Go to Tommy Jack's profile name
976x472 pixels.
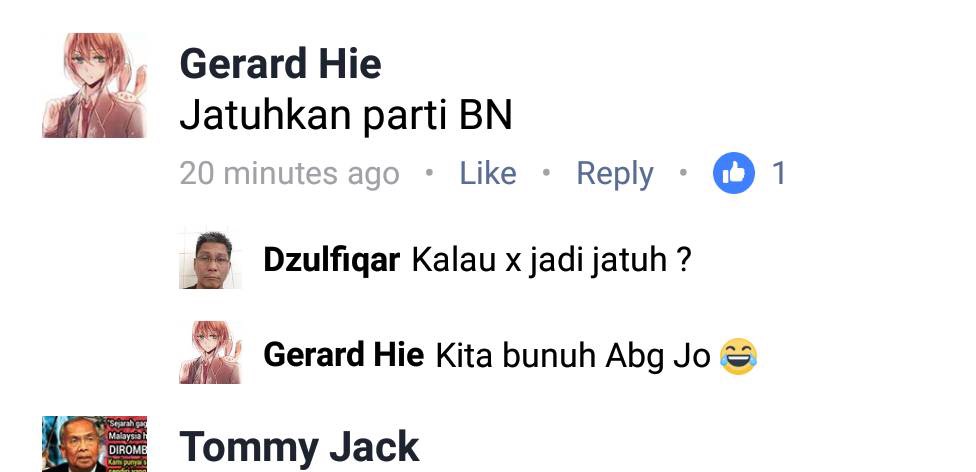click(299, 447)
